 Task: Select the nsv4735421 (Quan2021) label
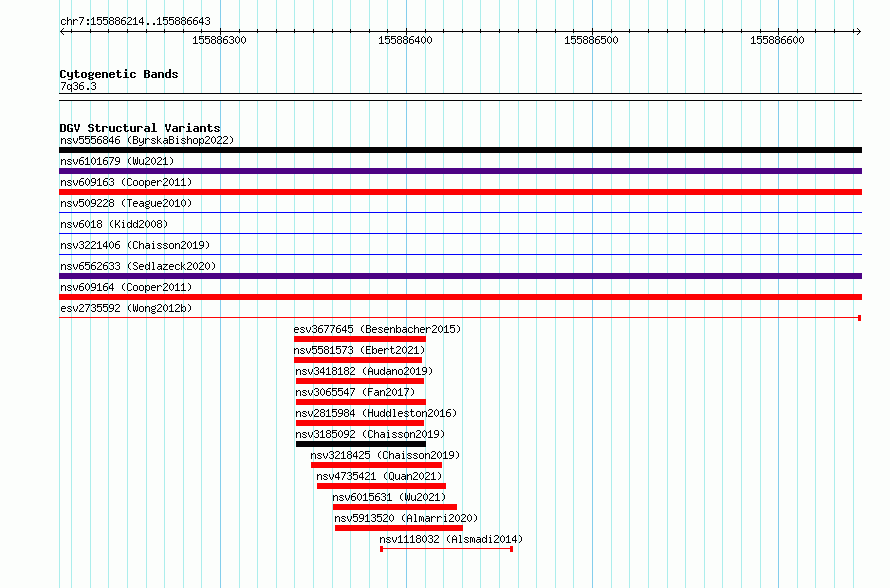379,476
